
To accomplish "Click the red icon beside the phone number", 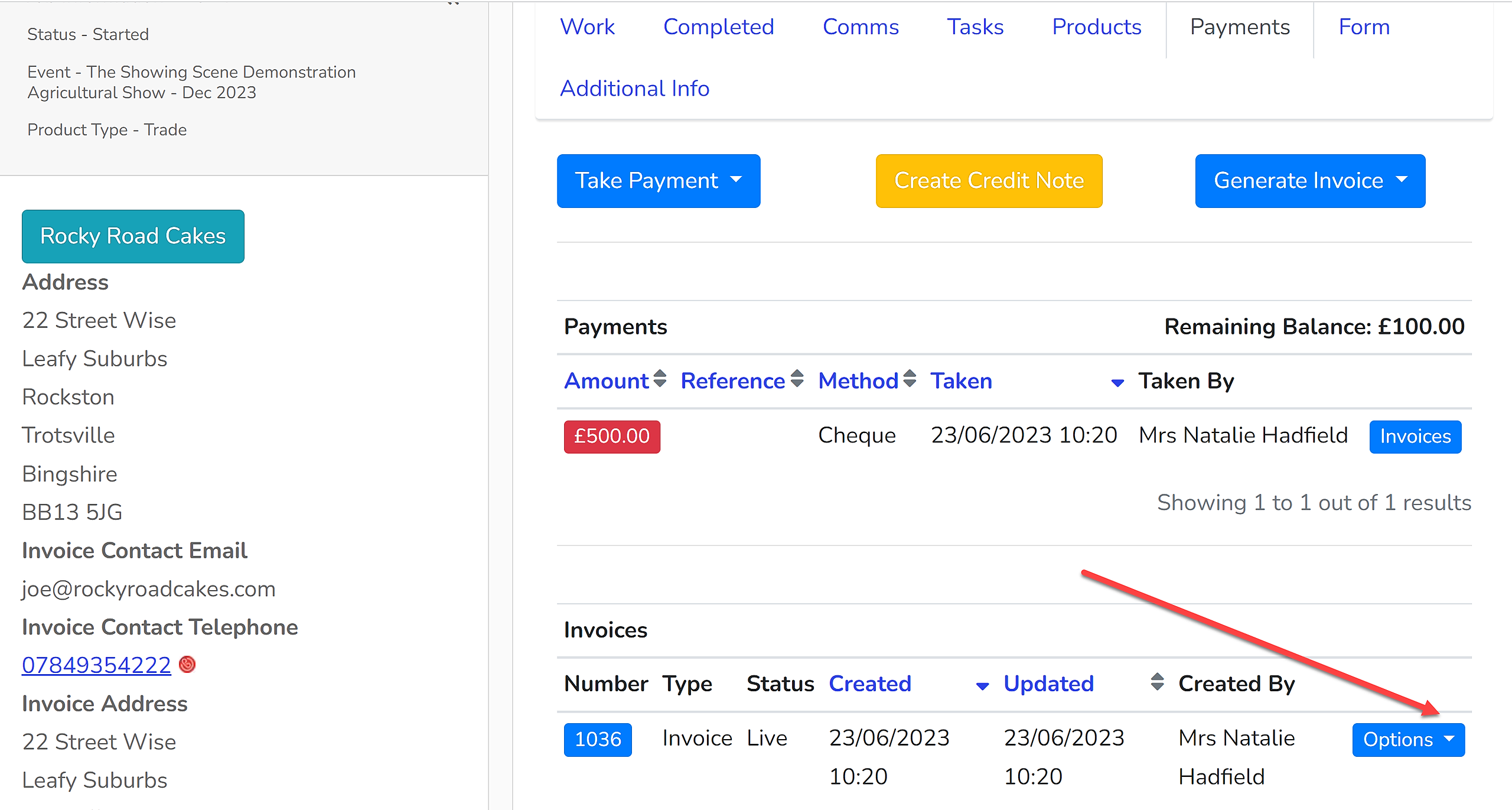I will click(x=187, y=665).
